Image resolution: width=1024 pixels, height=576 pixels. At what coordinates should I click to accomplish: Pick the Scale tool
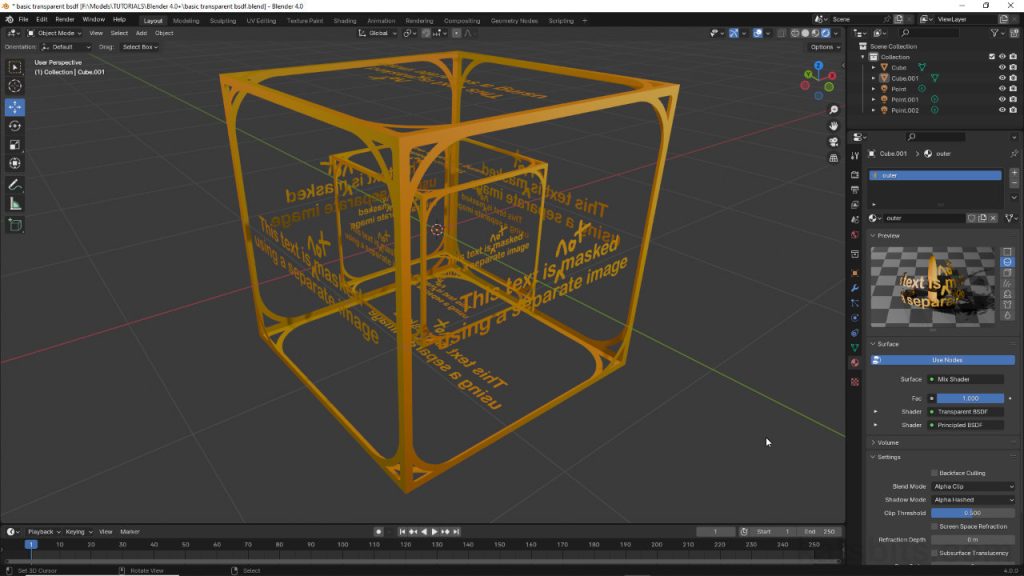15,145
